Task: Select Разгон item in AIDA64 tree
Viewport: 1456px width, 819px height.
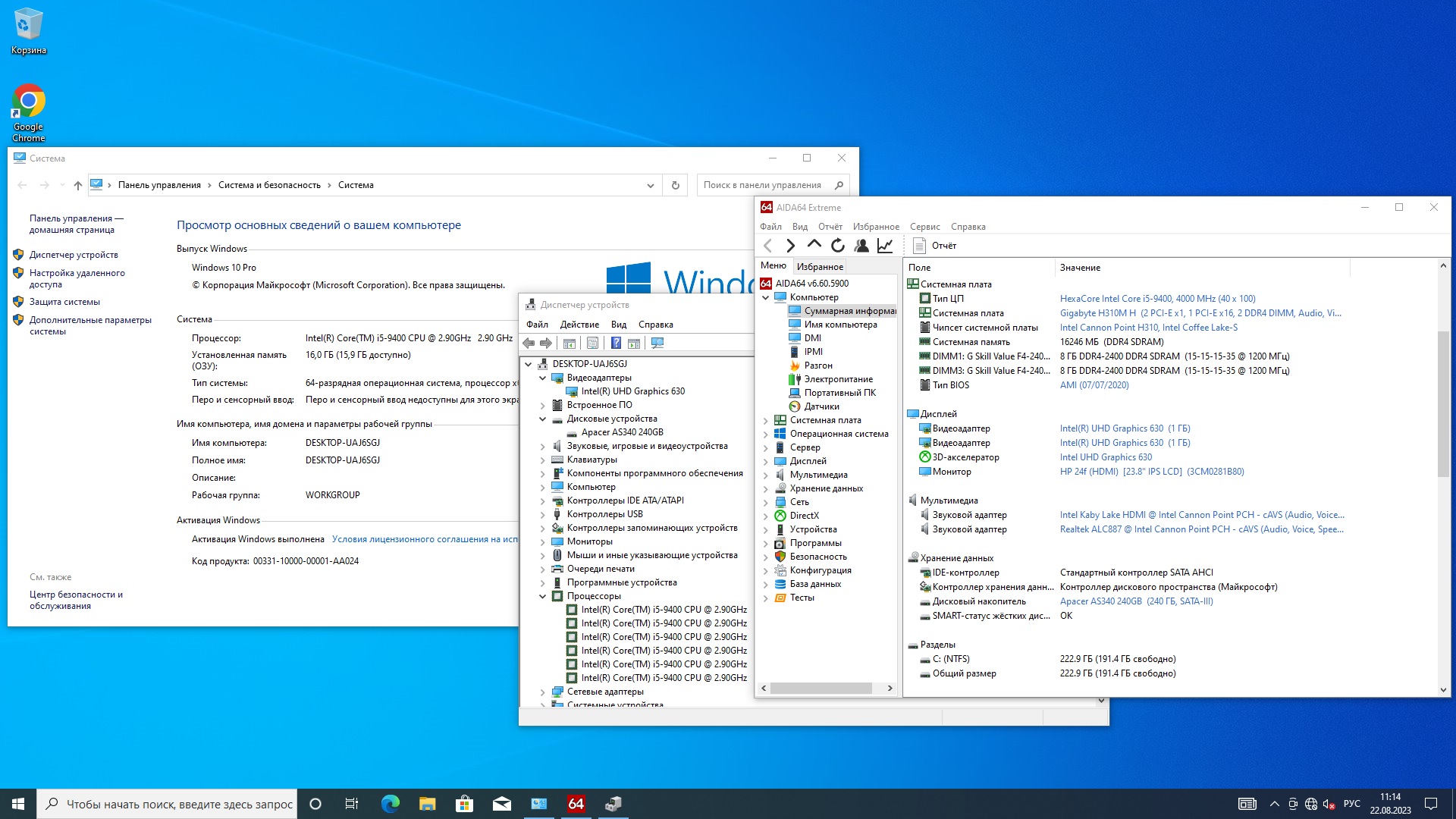Action: 811,366
